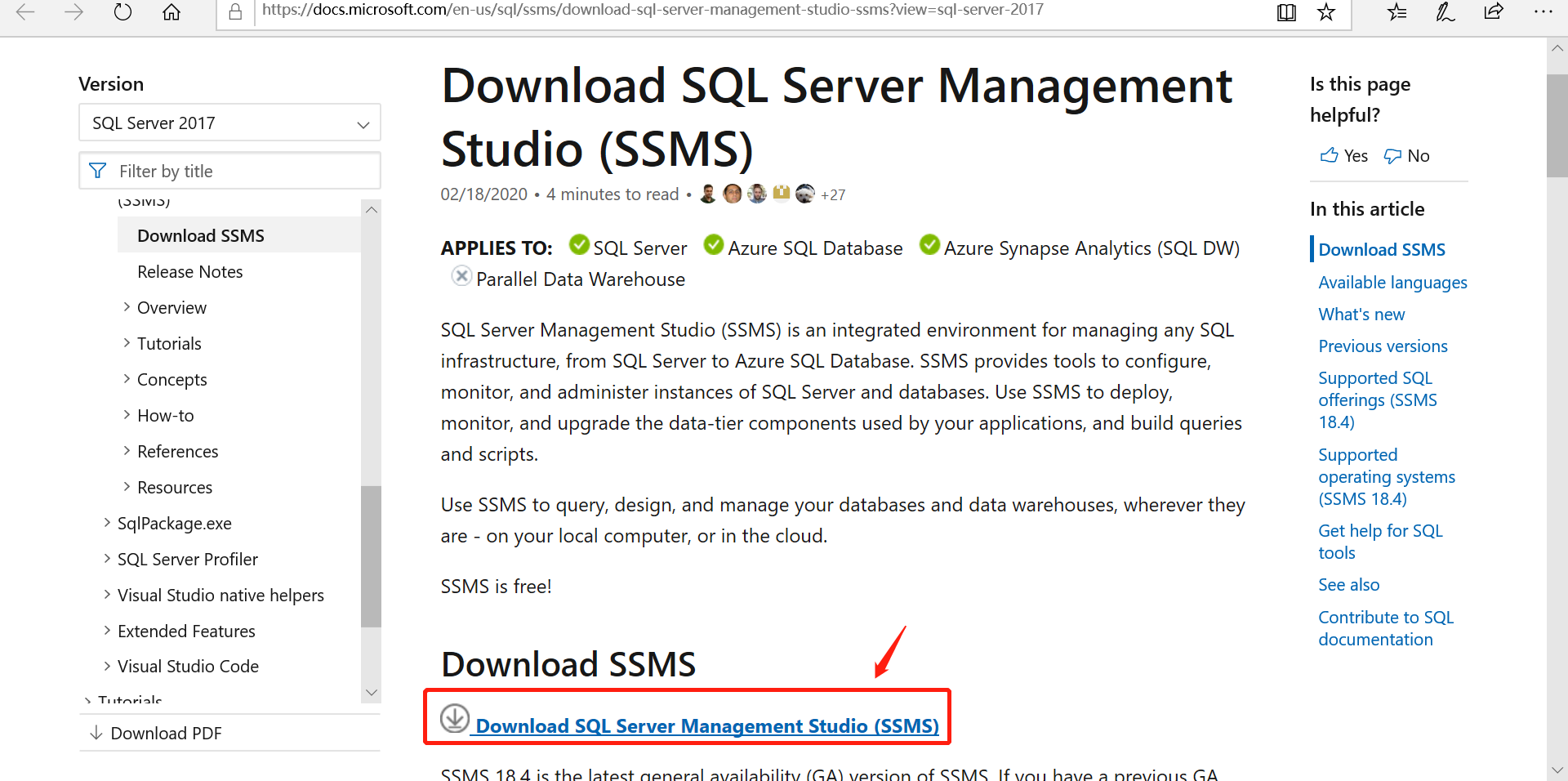This screenshot has height=781, width=1568.
Task: Expand the References tree node
Action: pos(127,451)
